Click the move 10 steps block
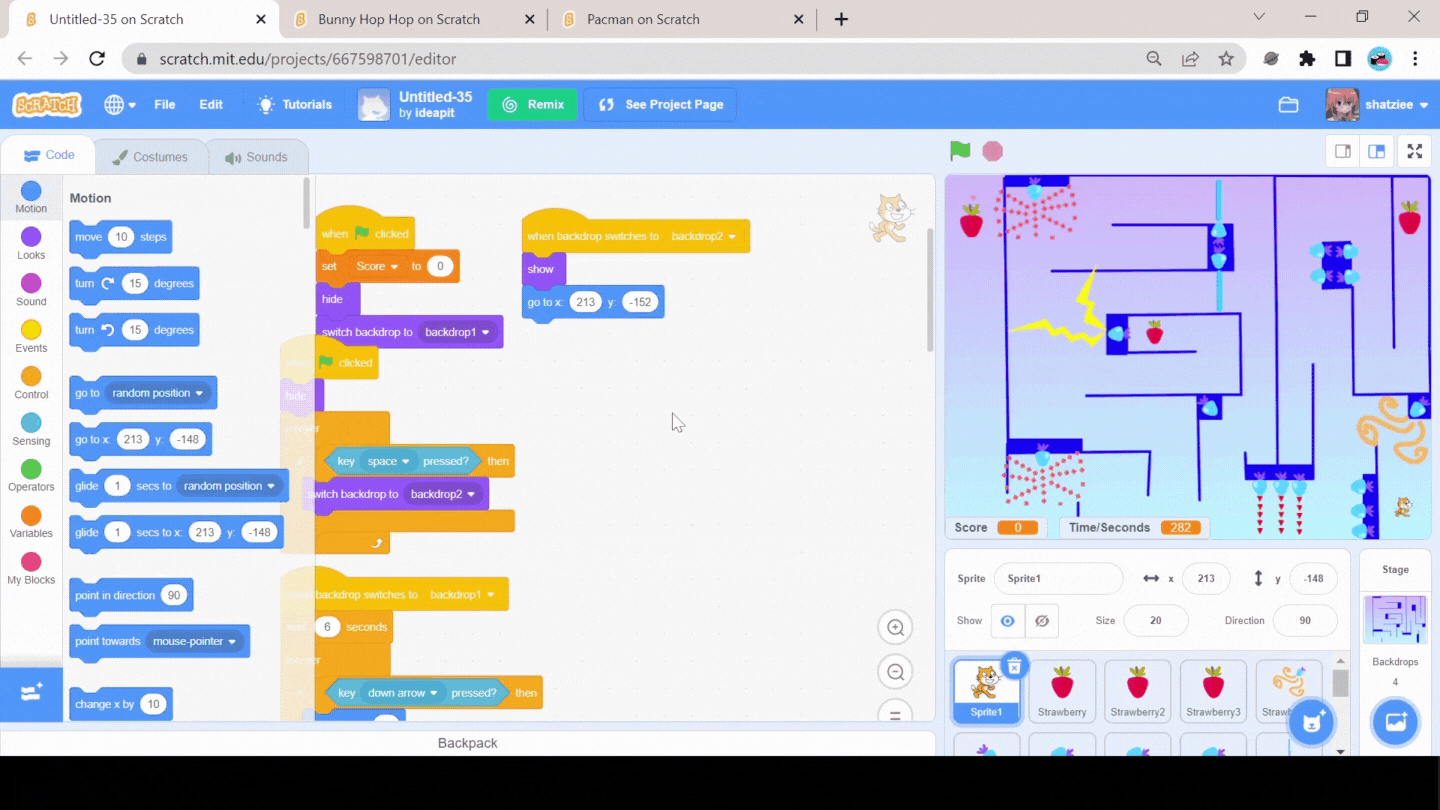Image resolution: width=1440 pixels, height=810 pixels. [x=121, y=237]
